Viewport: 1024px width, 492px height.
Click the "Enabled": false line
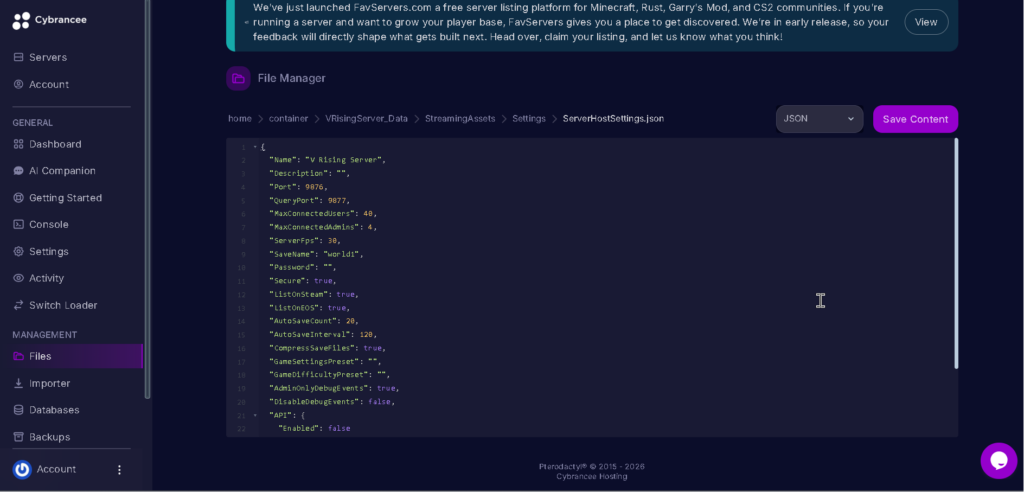[314, 429]
